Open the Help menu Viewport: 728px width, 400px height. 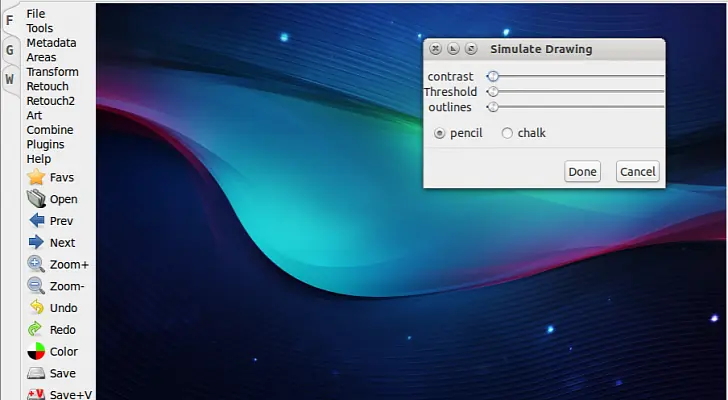pos(39,159)
